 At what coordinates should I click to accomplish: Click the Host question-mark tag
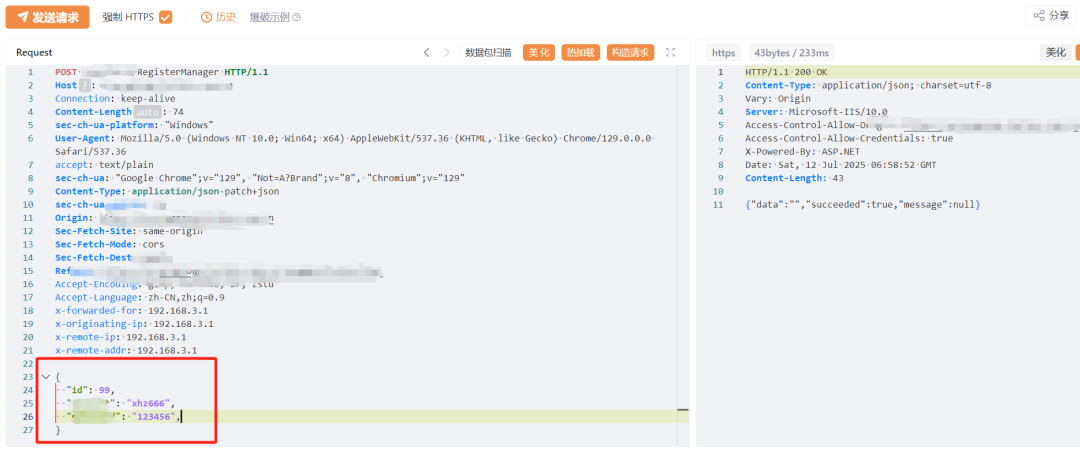(85, 85)
